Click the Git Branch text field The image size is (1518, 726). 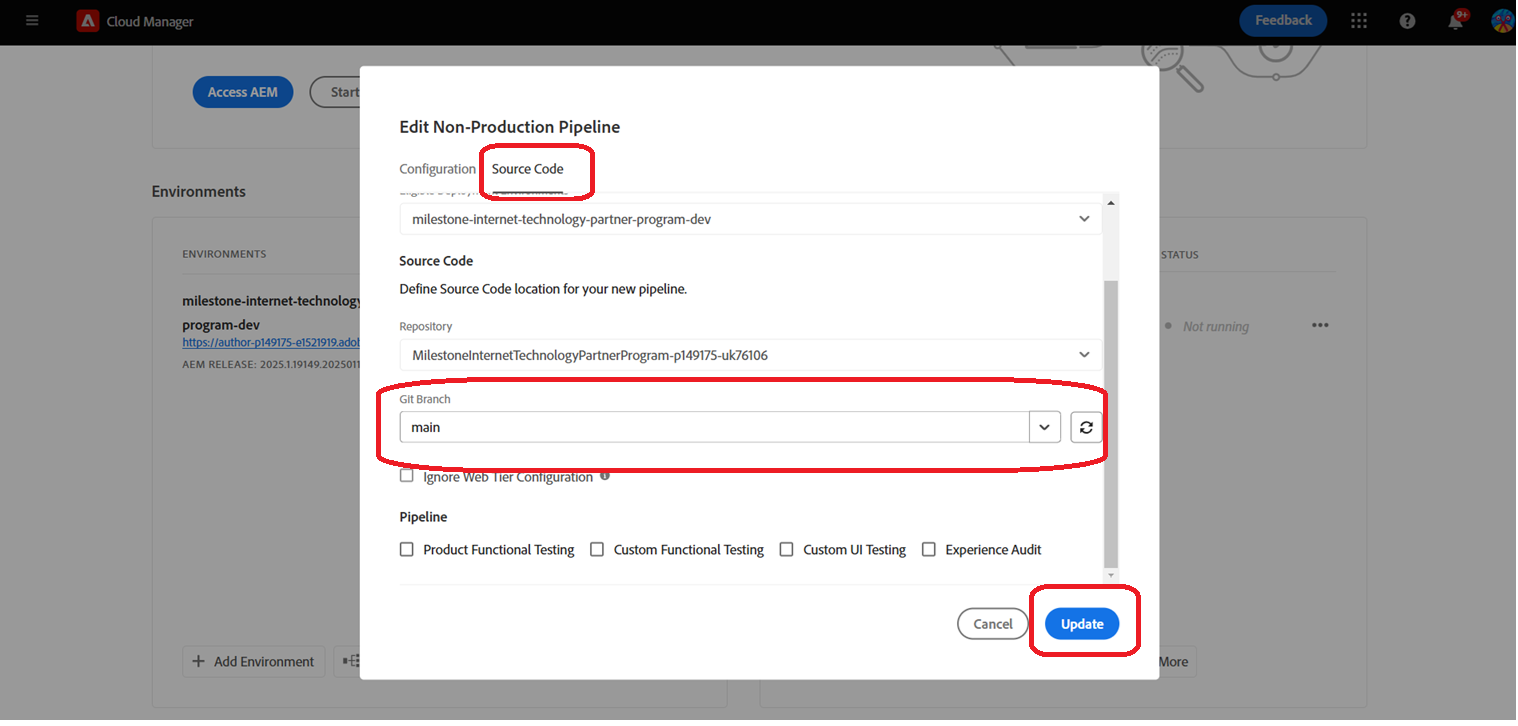click(x=714, y=427)
